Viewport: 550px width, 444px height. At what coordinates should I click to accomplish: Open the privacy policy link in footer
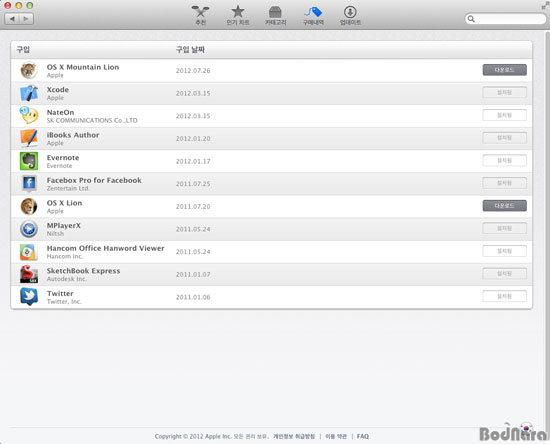(x=294, y=436)
